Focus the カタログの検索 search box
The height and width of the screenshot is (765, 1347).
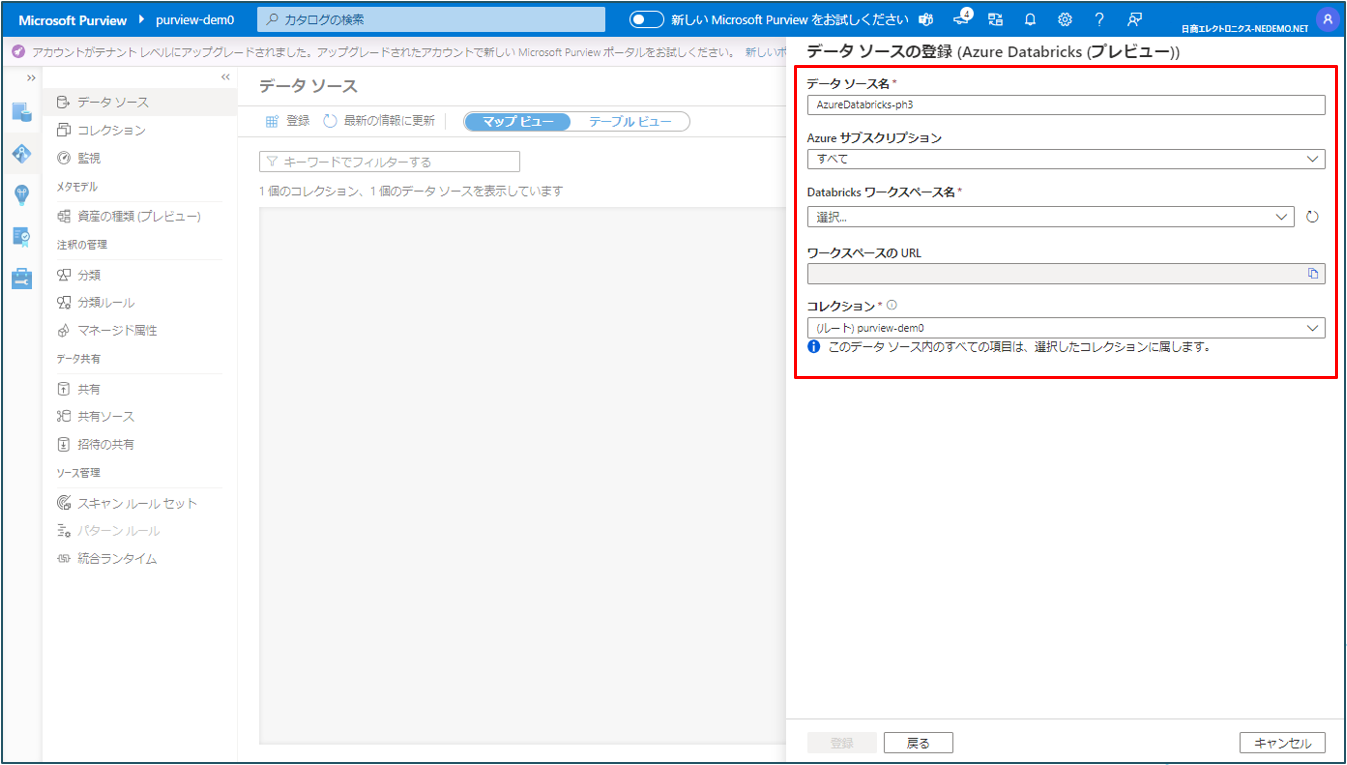click(x=431, y=20)
